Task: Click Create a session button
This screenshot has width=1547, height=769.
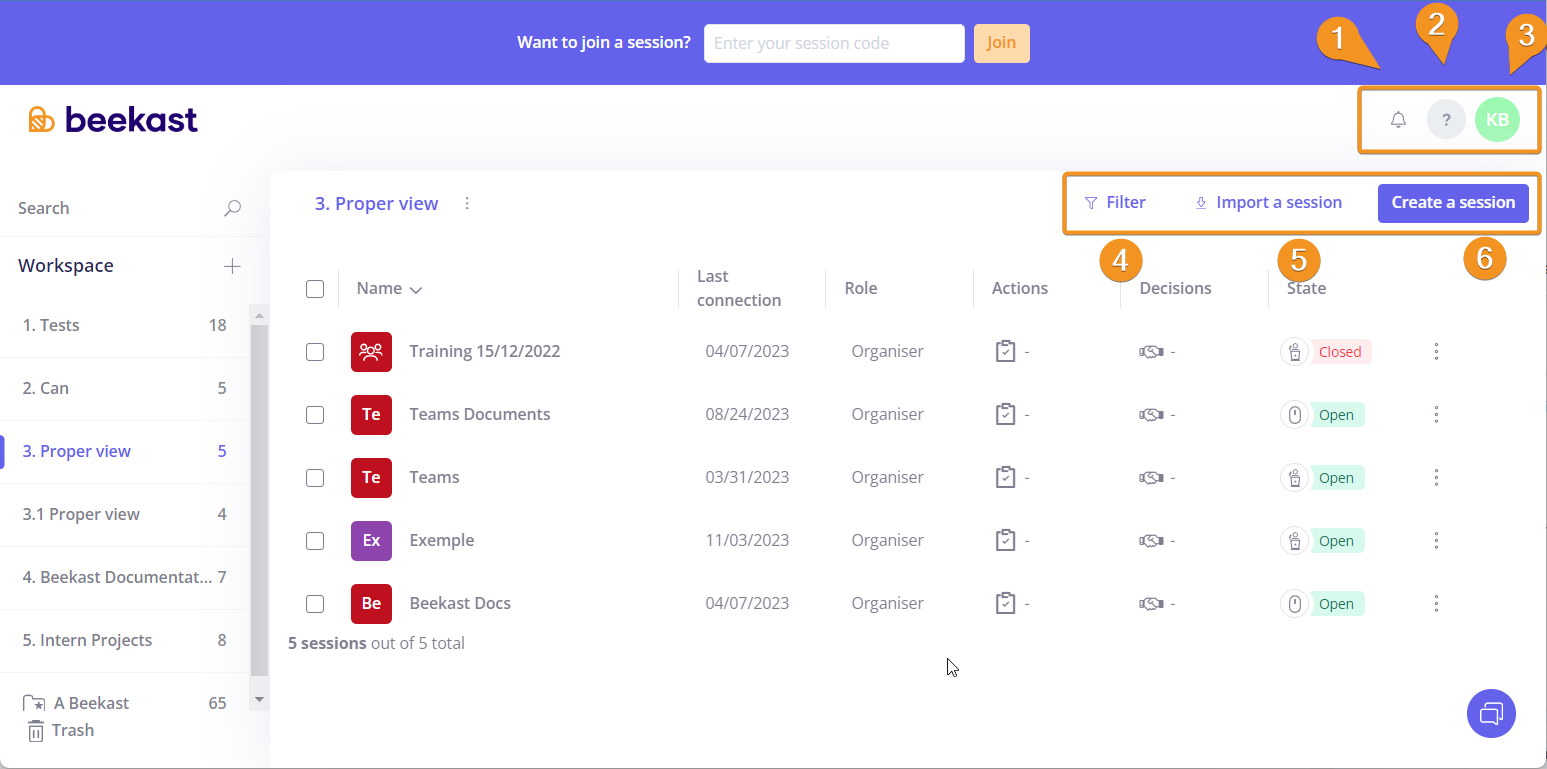Action: [1453, 202]
